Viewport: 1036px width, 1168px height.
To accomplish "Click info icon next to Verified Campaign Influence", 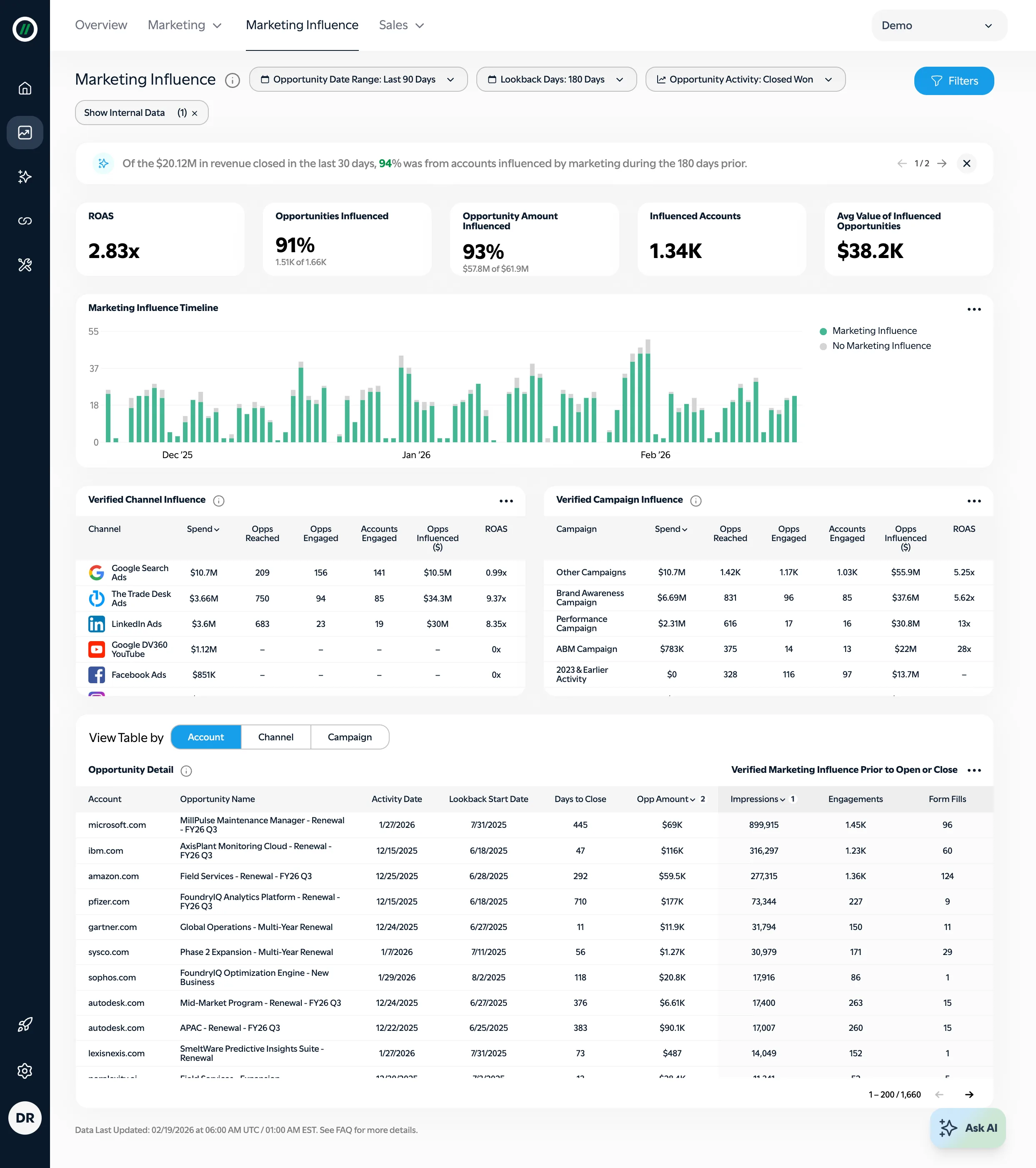I will [x=696, y=501].
